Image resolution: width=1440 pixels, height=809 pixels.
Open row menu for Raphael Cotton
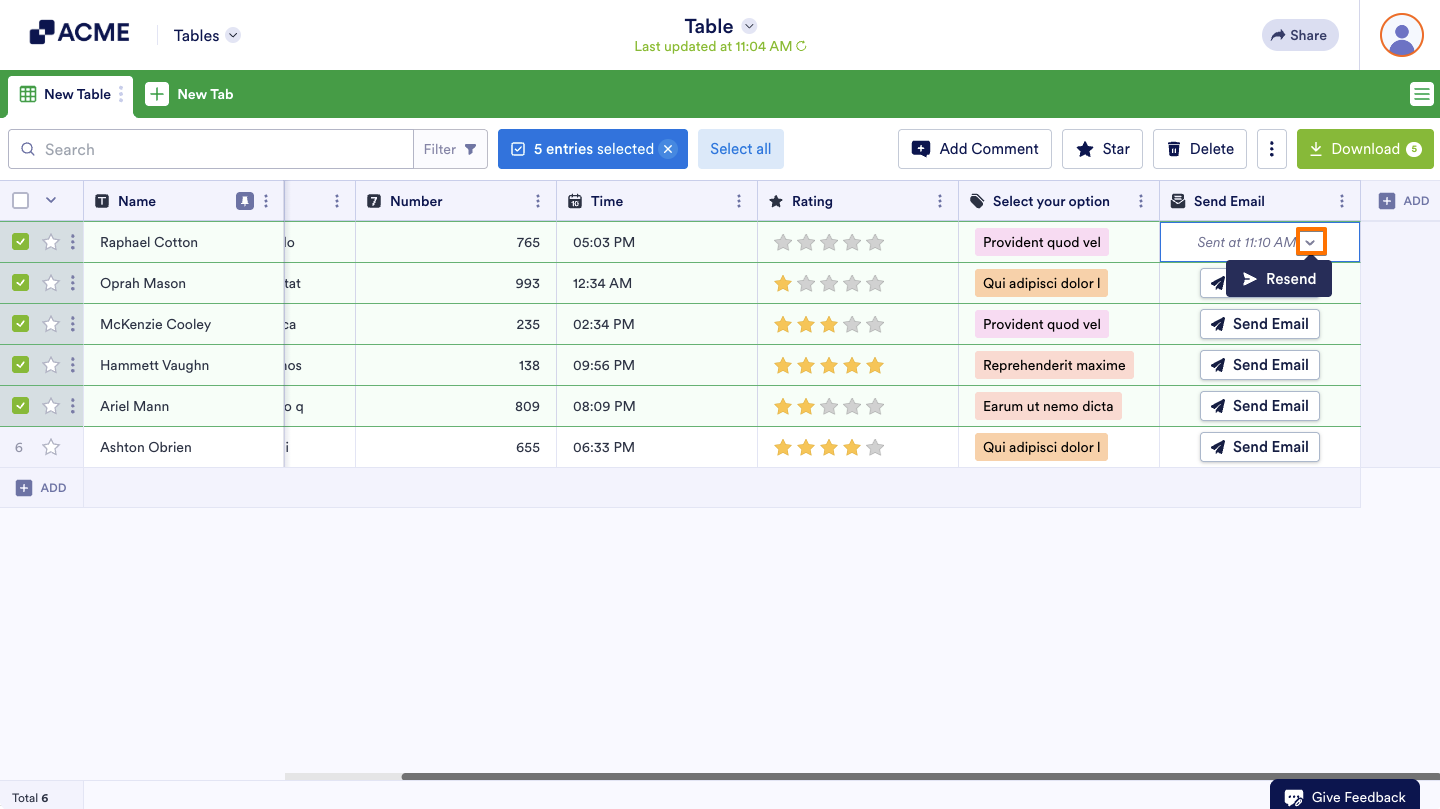tap(72, 242)
